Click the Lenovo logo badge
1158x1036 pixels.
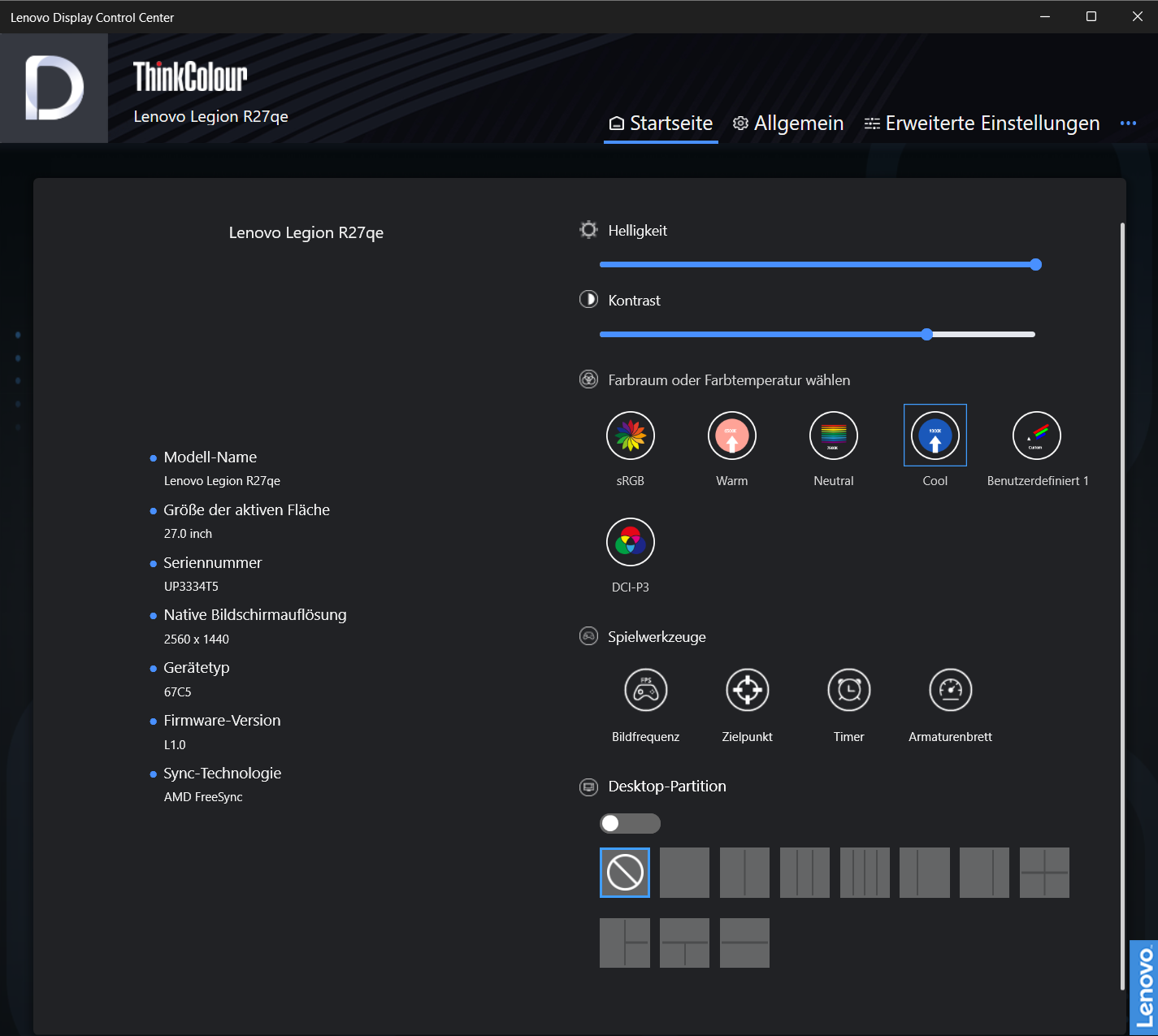(1143, 988)
